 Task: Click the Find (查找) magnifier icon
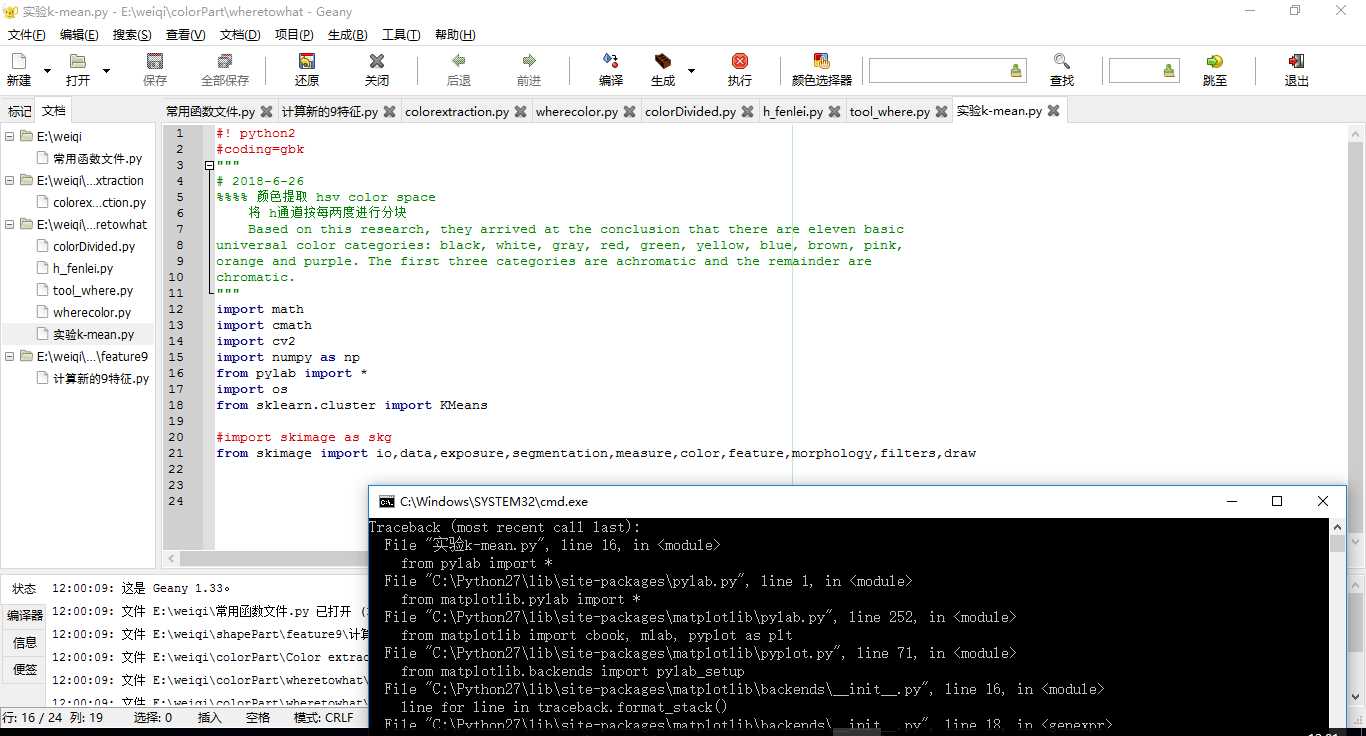[x=1061, y=69]
